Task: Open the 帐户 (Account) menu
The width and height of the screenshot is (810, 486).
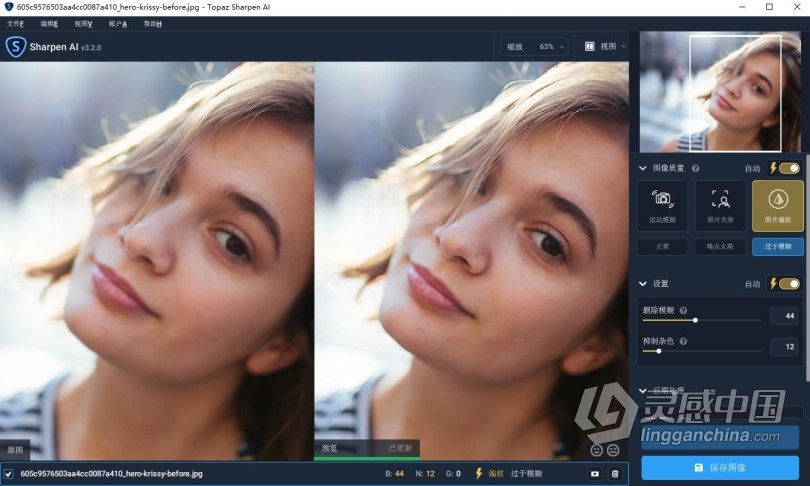Action: [118, 24]
